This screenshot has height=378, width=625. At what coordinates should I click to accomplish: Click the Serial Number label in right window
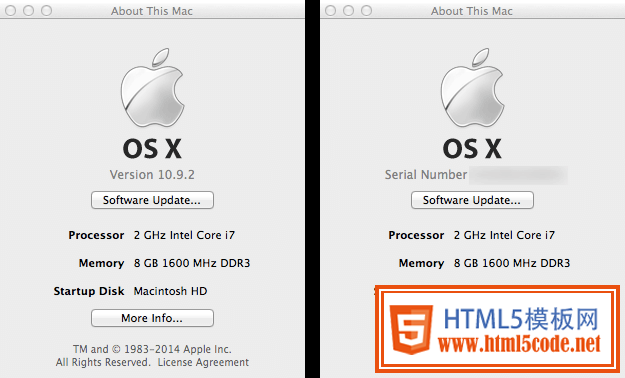pos(426,175)
